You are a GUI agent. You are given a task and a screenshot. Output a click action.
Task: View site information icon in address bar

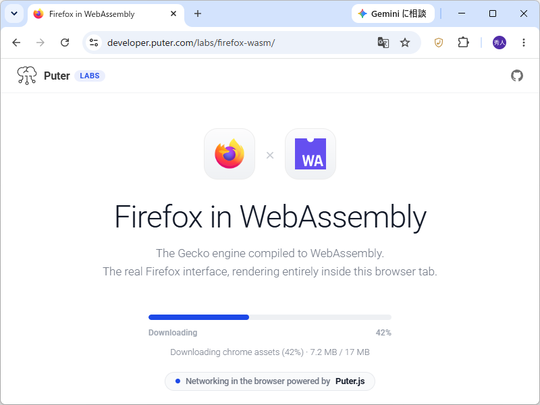click(94, 43)
